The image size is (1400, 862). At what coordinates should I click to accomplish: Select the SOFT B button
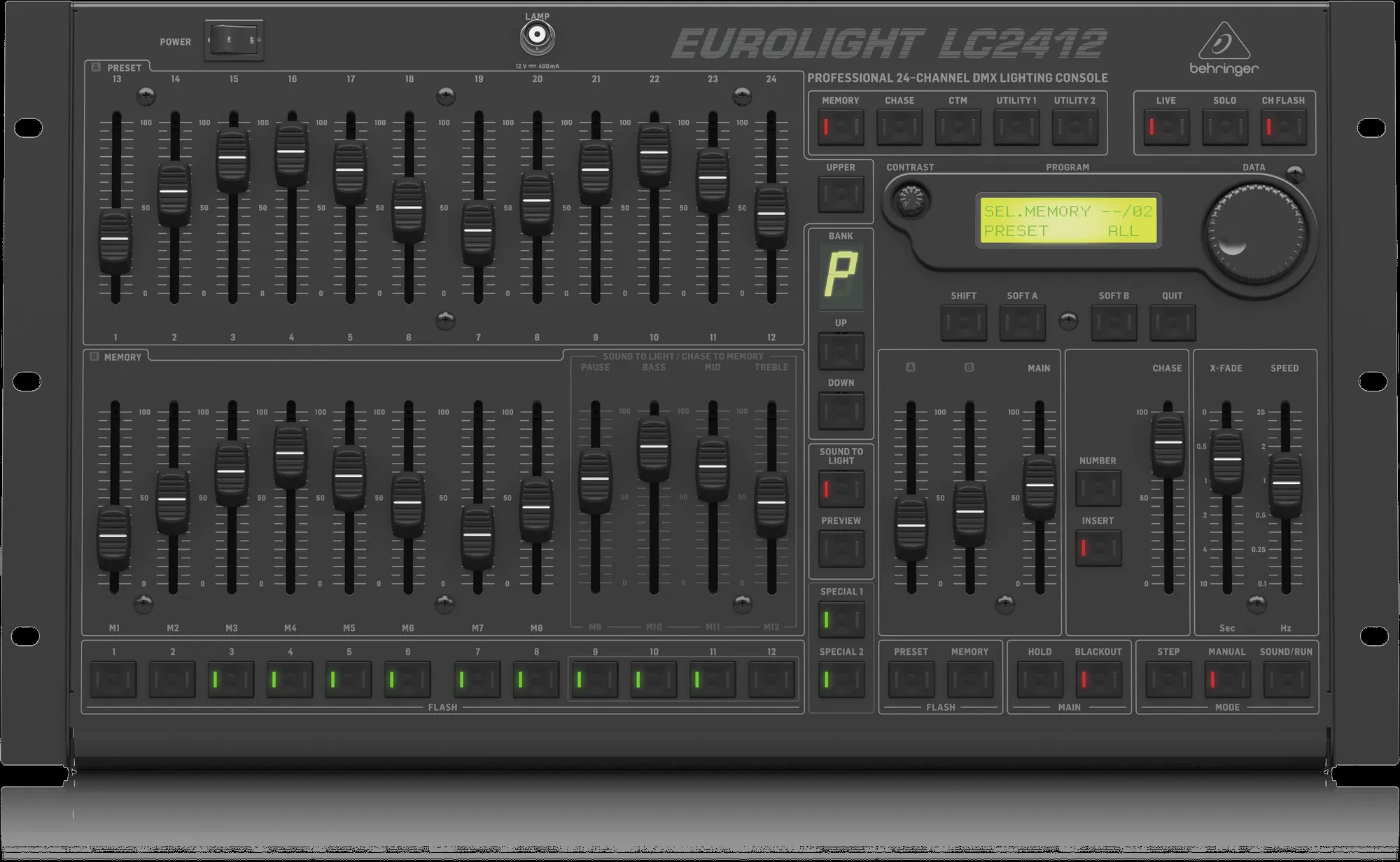(1114, 322)
